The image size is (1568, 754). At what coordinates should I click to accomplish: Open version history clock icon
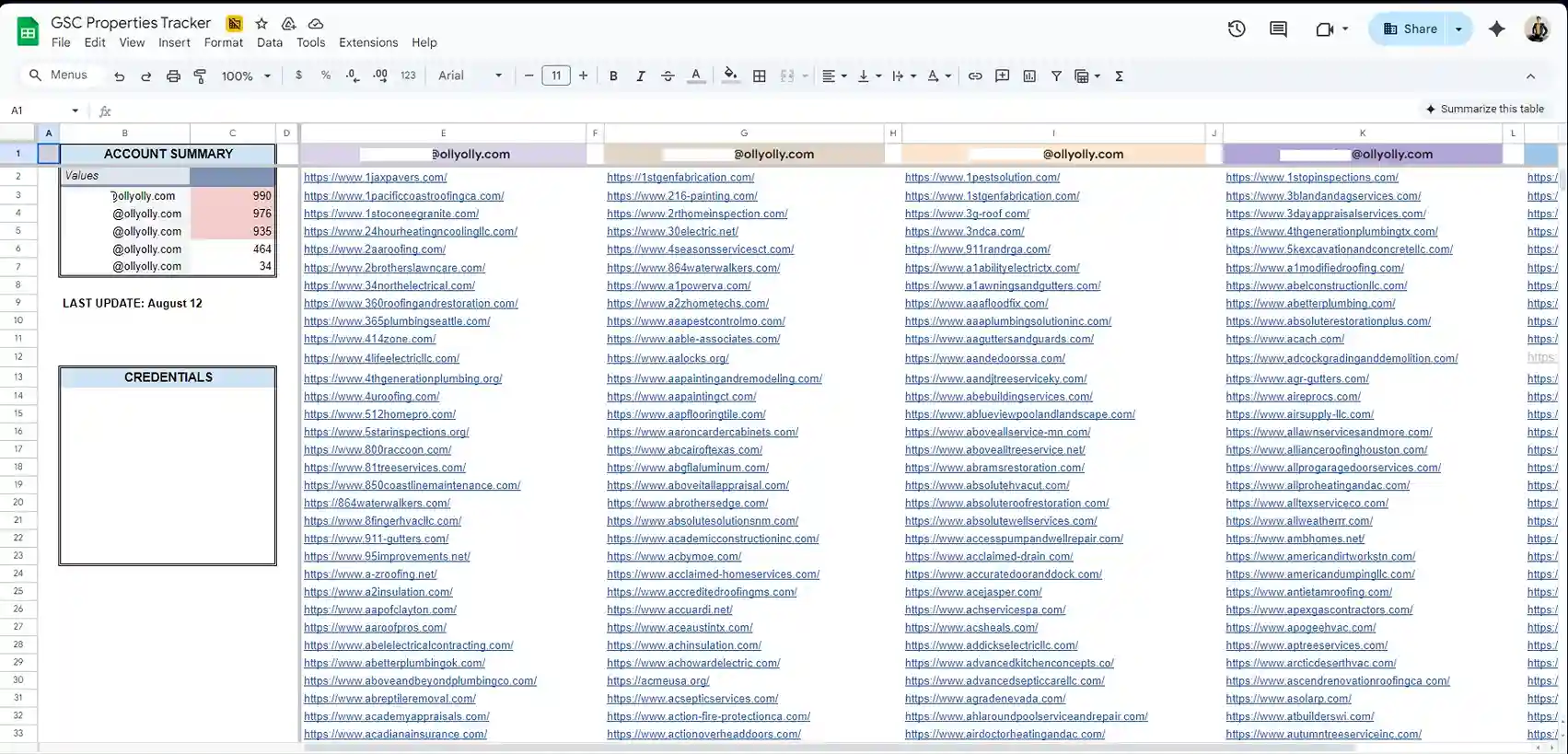pos(1237,29)
